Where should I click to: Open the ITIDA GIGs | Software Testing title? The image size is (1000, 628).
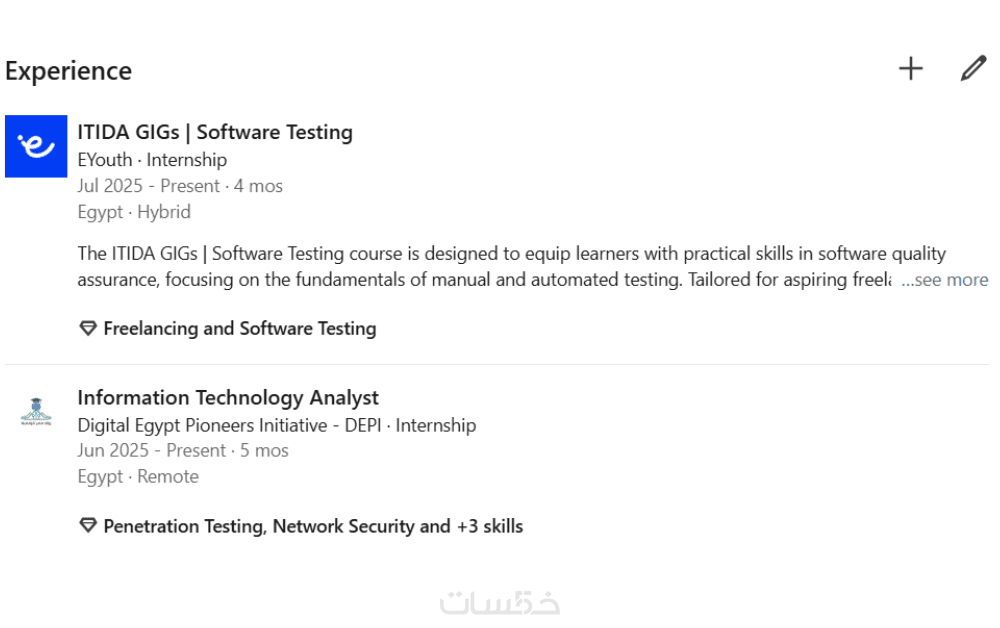pyautogui.click(x=215, y=132)
